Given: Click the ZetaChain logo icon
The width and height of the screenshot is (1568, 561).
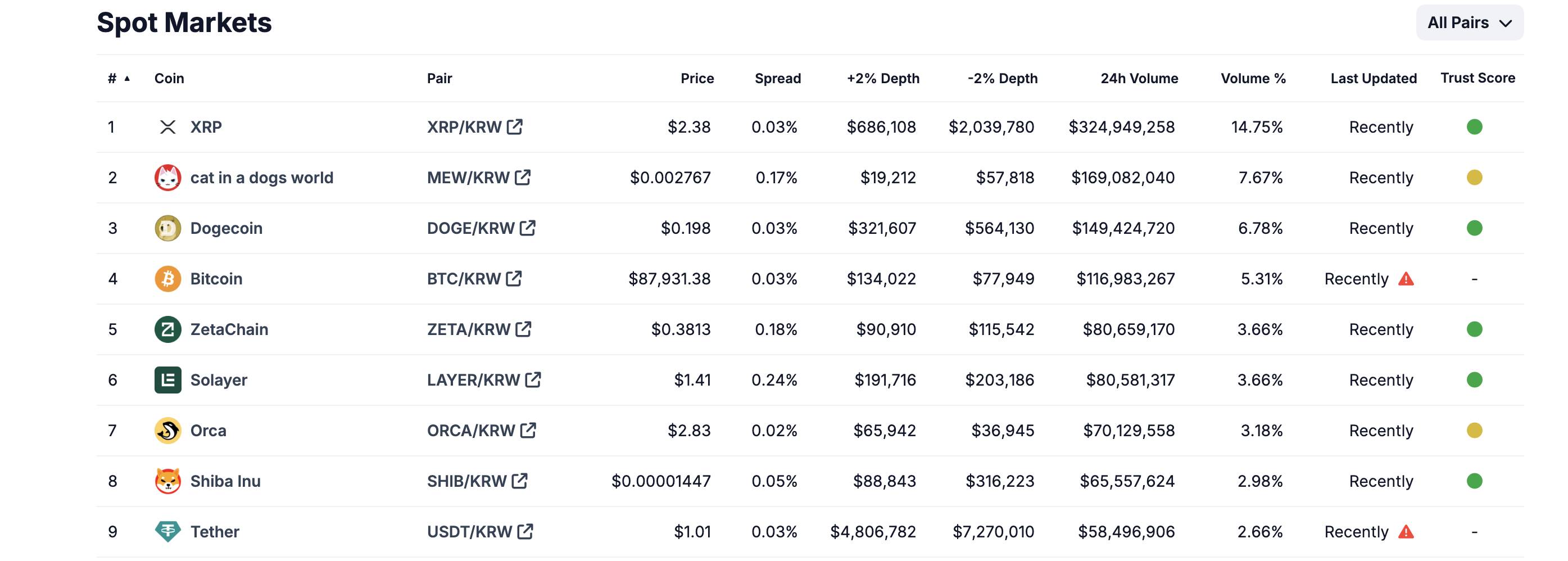Looking at the screenshot, I should point(167,329).
